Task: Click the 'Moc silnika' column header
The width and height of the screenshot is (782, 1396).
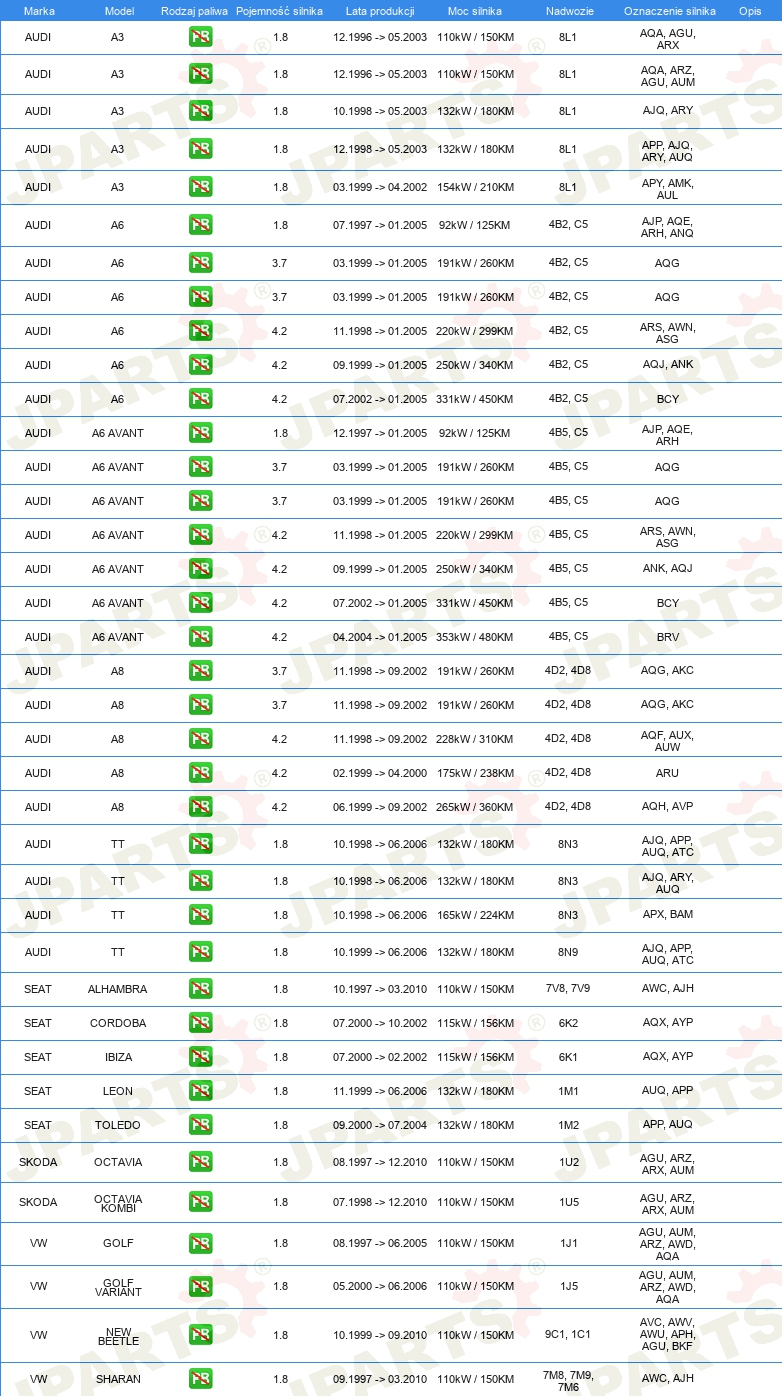Action: pos(475,11)
